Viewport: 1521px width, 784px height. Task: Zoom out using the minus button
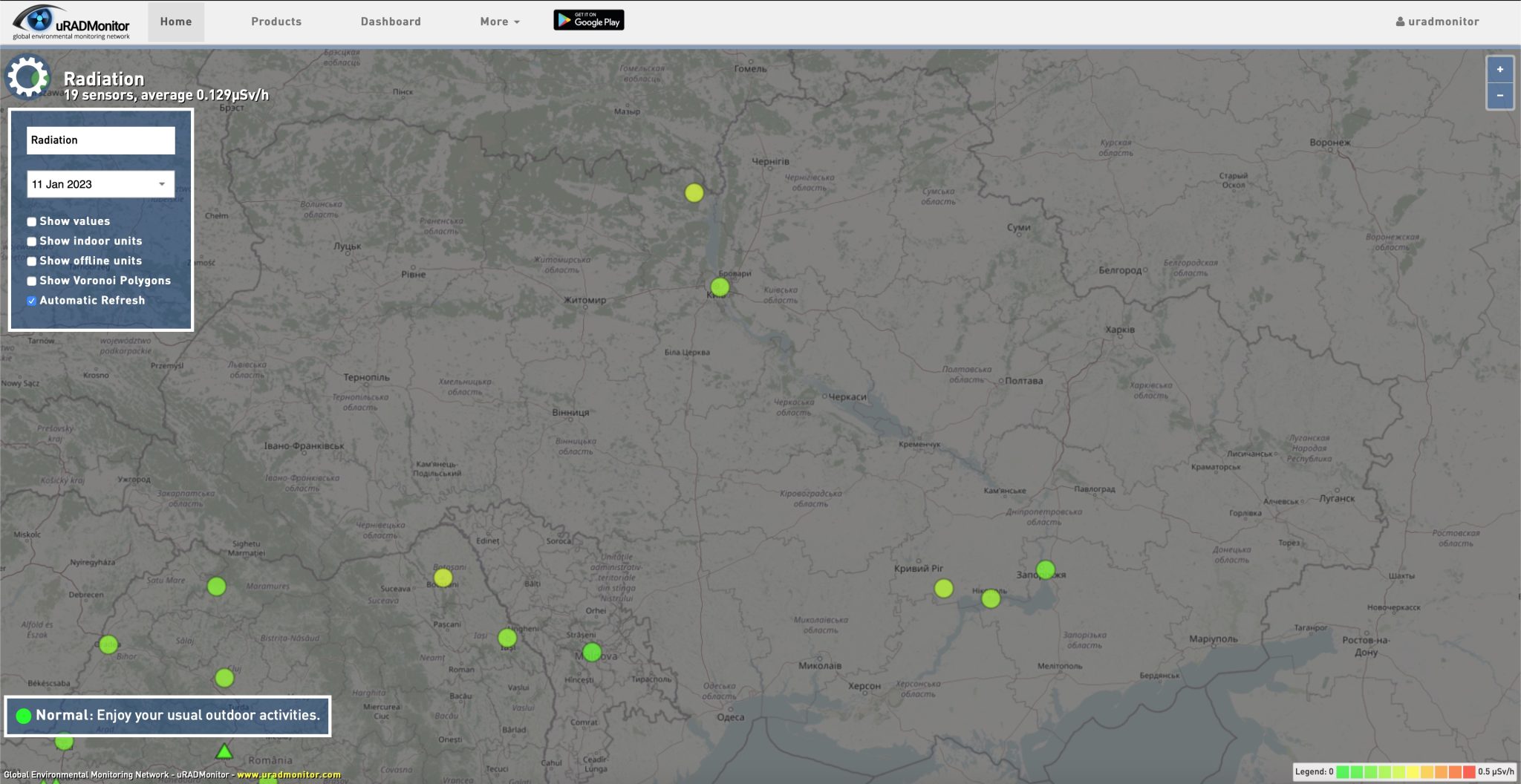click(x=1501, y=97)
